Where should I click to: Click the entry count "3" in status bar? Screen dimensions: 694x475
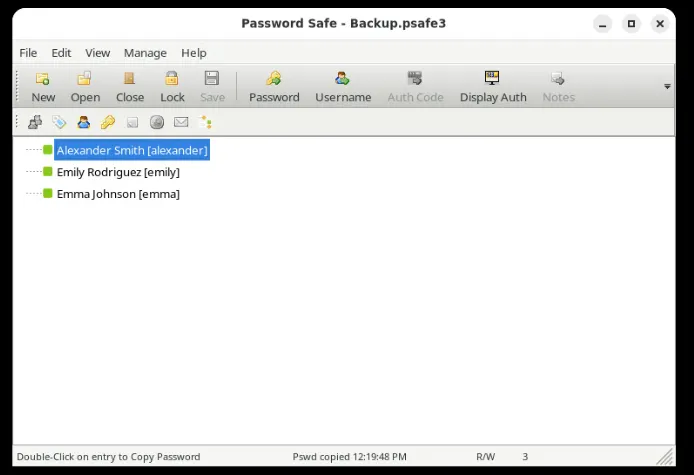coord(525,456)
